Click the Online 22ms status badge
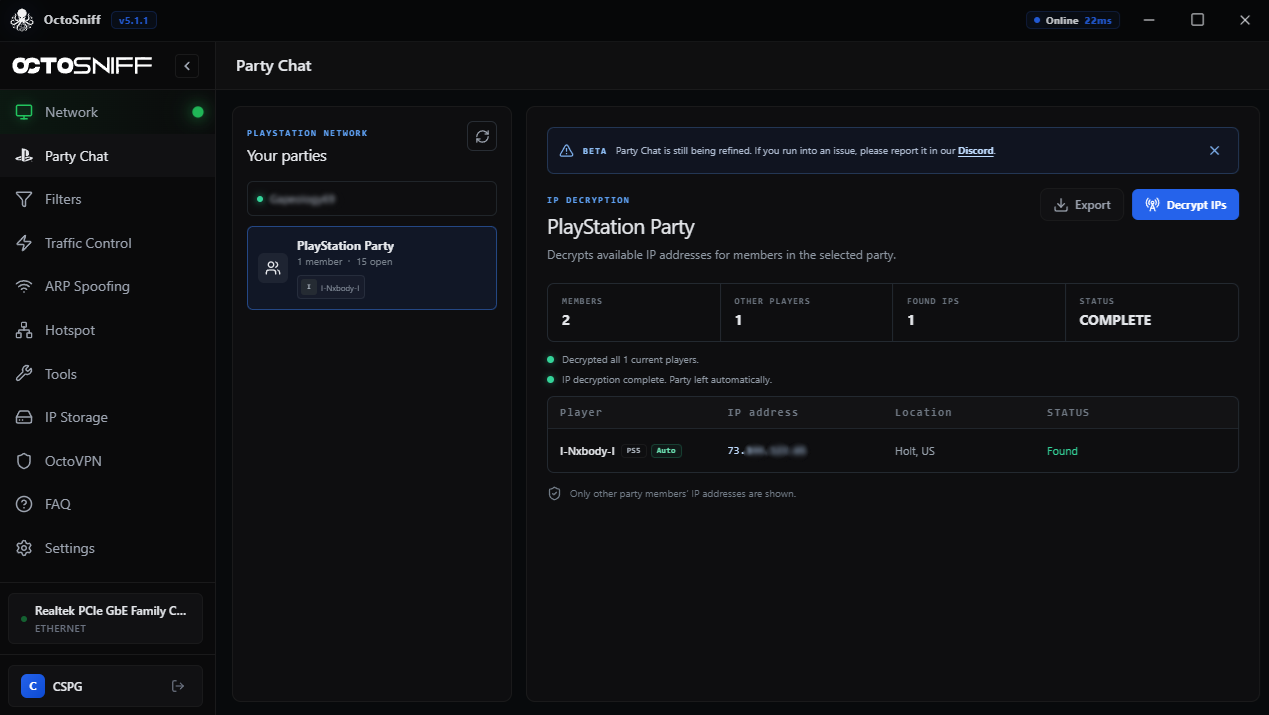 point(1074,20)
